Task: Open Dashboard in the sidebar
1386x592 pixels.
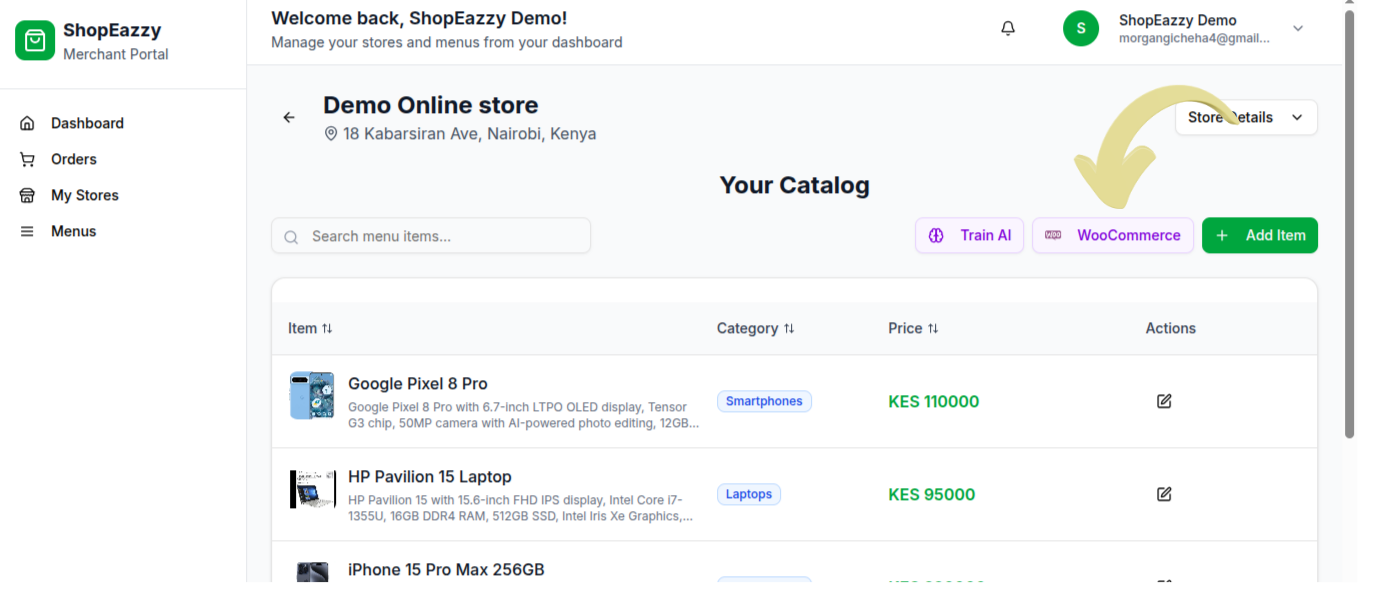Action: 87,123
